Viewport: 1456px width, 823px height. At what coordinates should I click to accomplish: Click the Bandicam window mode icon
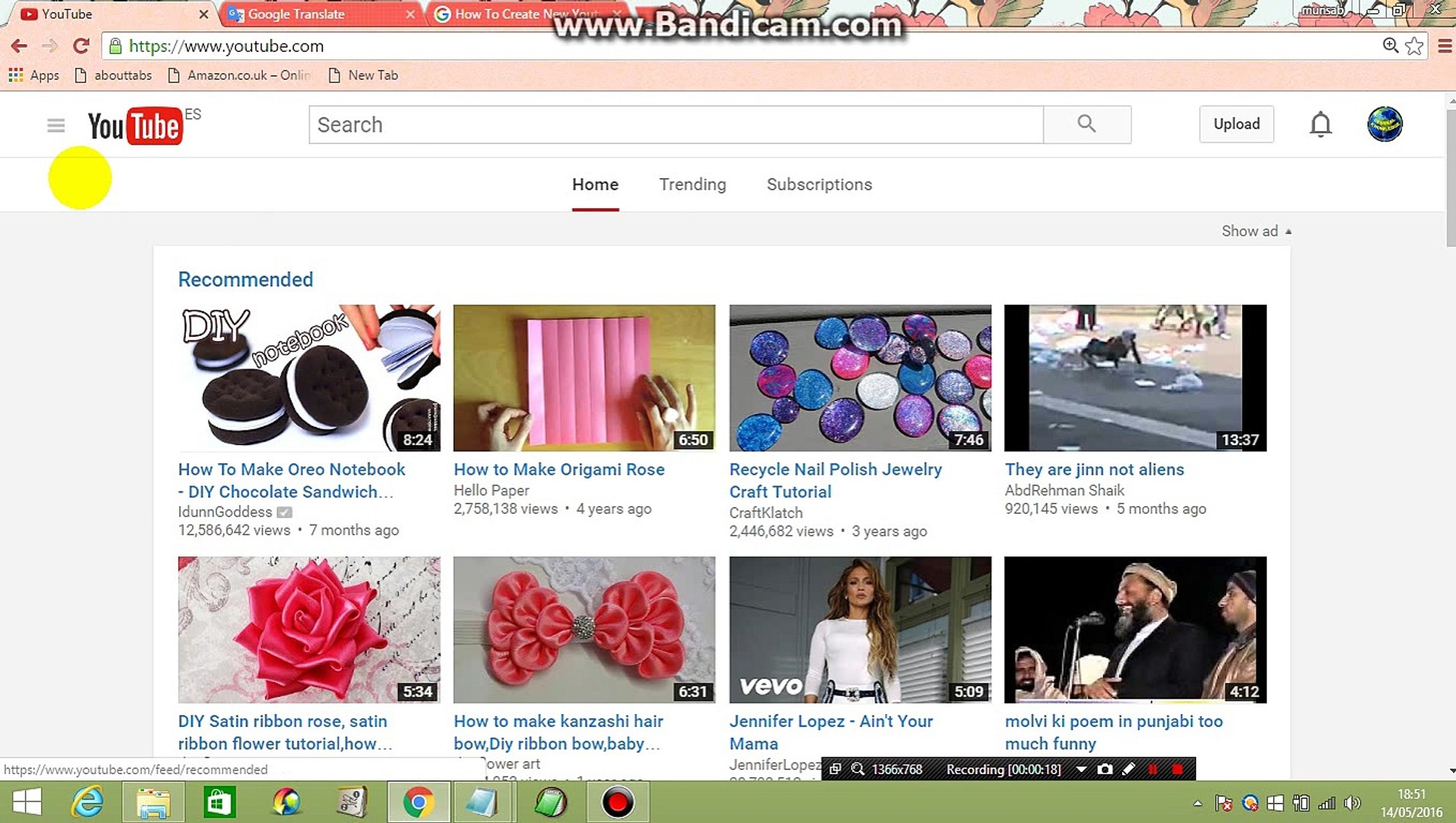click(x=835, y=770)
